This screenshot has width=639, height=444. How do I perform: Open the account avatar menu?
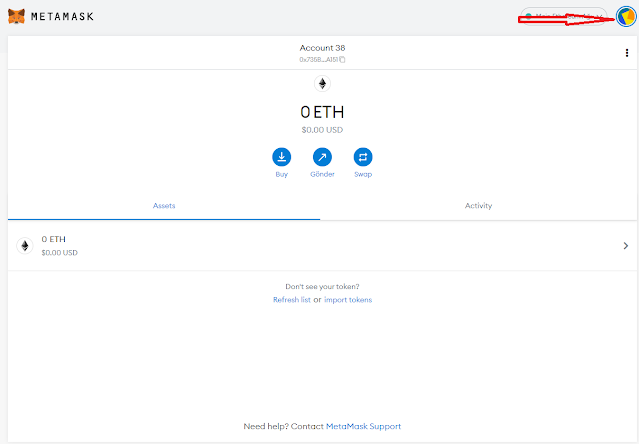coord(625,18)
